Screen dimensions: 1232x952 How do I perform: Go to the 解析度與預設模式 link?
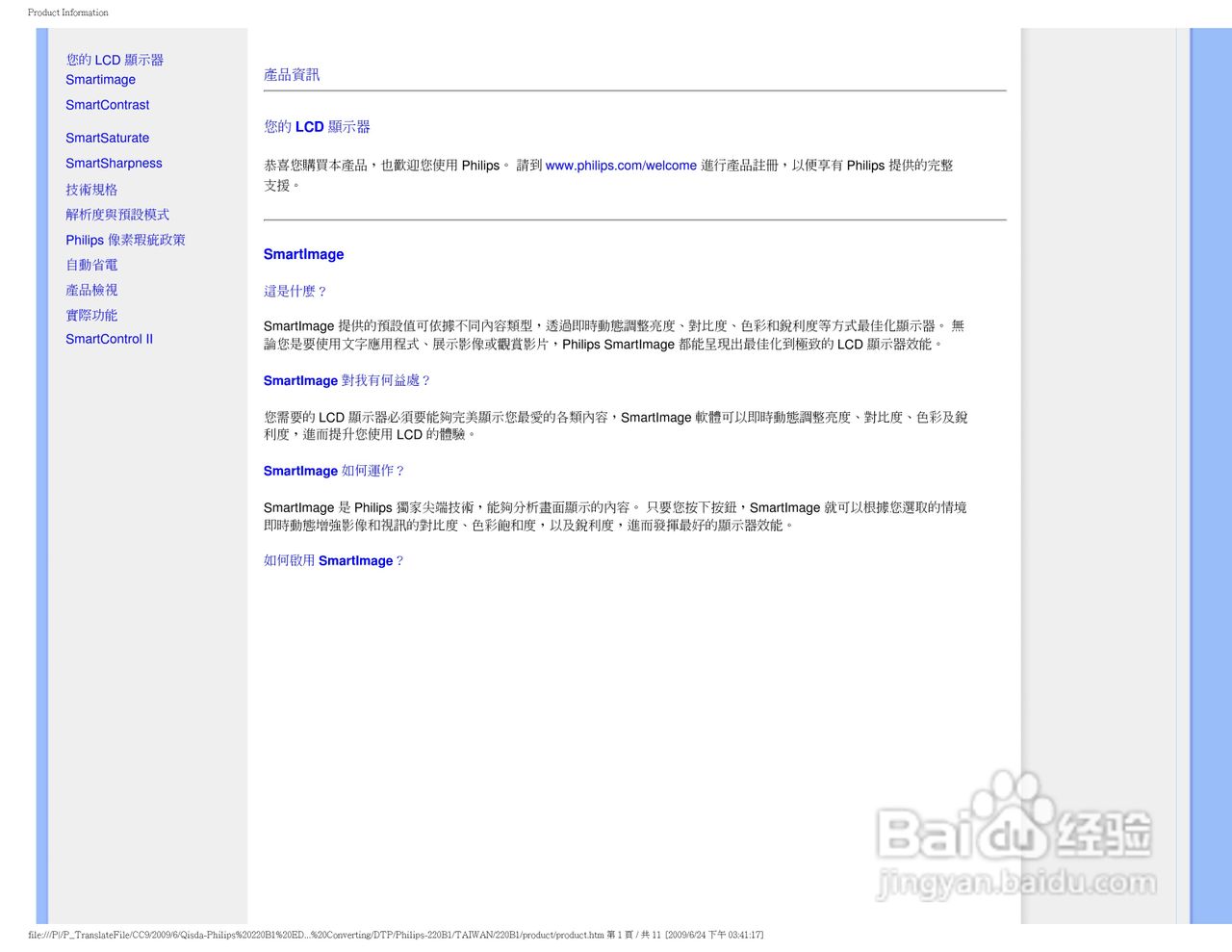(x=117, y=215)
